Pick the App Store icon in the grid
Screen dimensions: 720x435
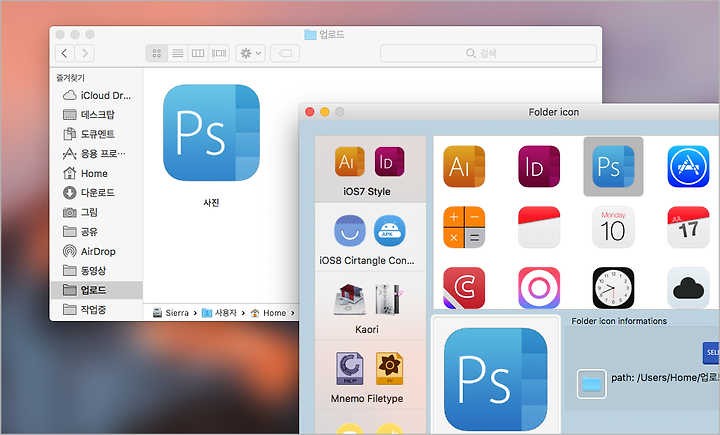click(688, 166)
